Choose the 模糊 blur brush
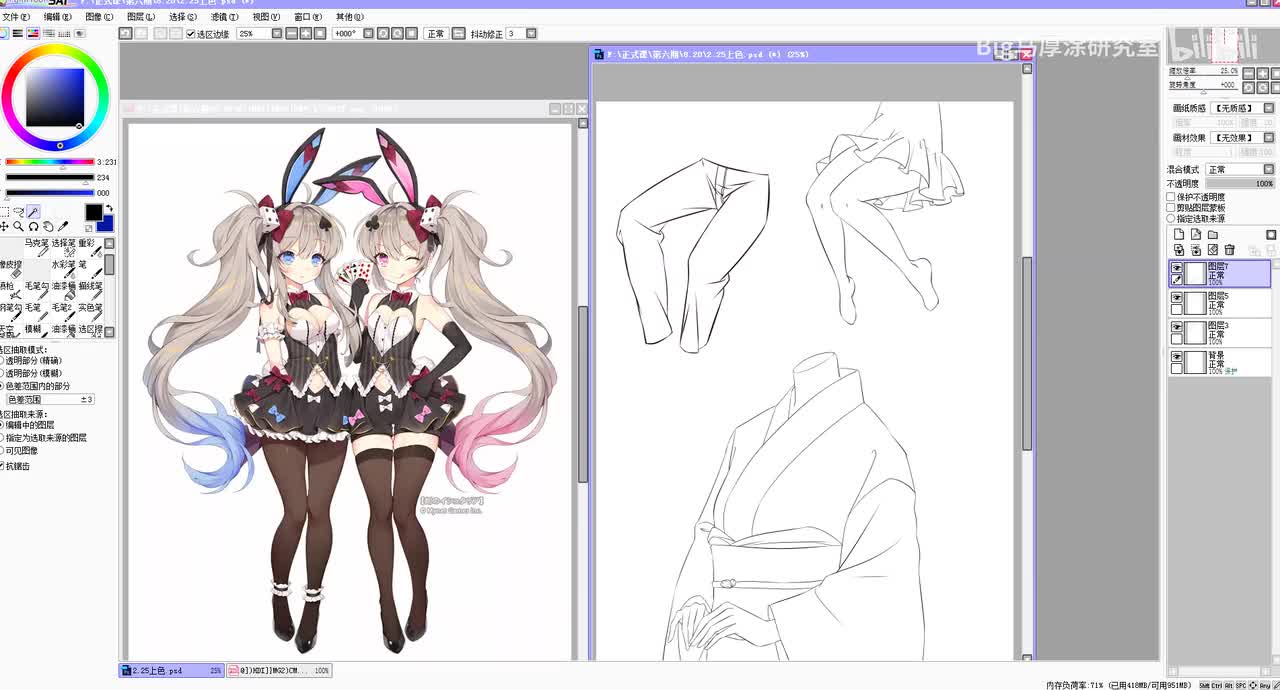 (37, 330)
